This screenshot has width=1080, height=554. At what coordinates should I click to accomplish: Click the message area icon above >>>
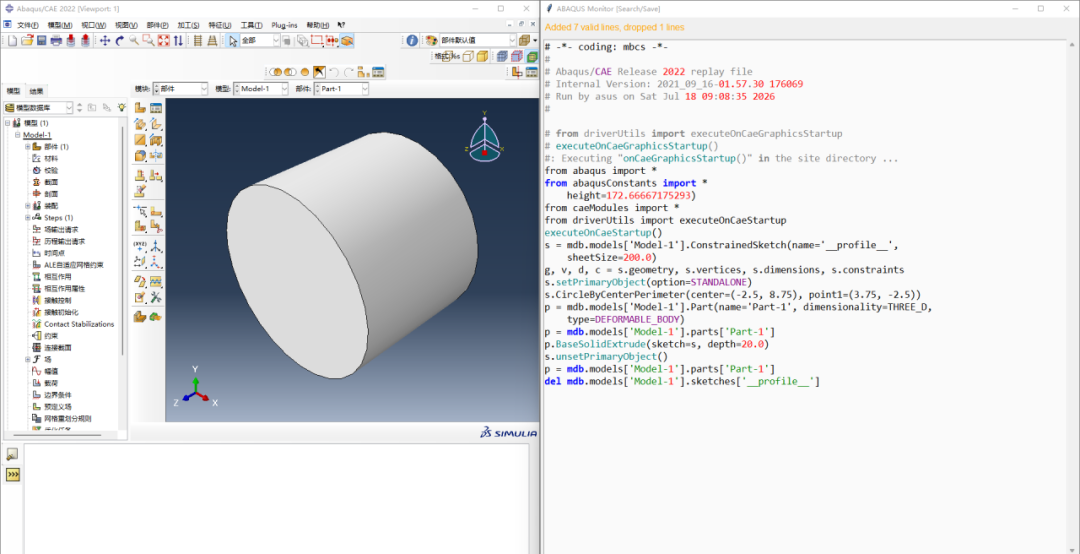coord(12,454)
